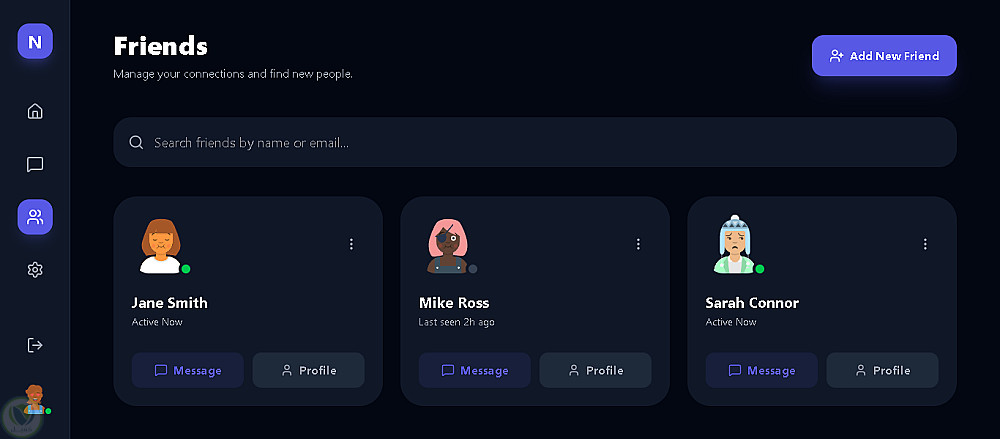Viewport: 1000px width, 439px height.
Task: Click the logout icon in sidebar
Action: [35, 345]
